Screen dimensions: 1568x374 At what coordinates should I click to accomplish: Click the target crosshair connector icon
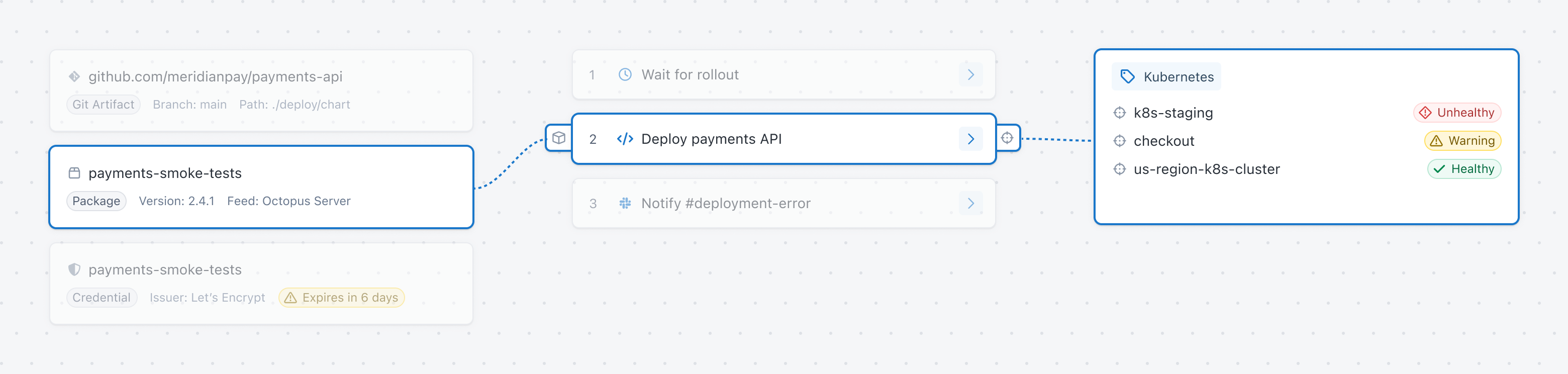pos(1008,138)
